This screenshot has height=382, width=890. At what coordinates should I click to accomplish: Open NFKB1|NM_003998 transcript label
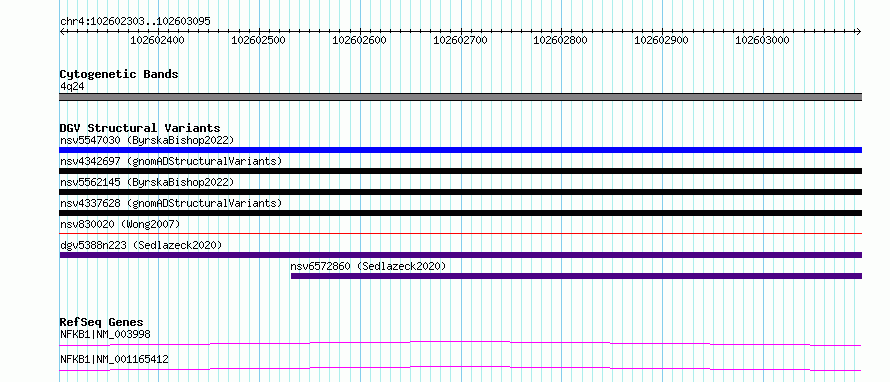[x=105, y=334]
